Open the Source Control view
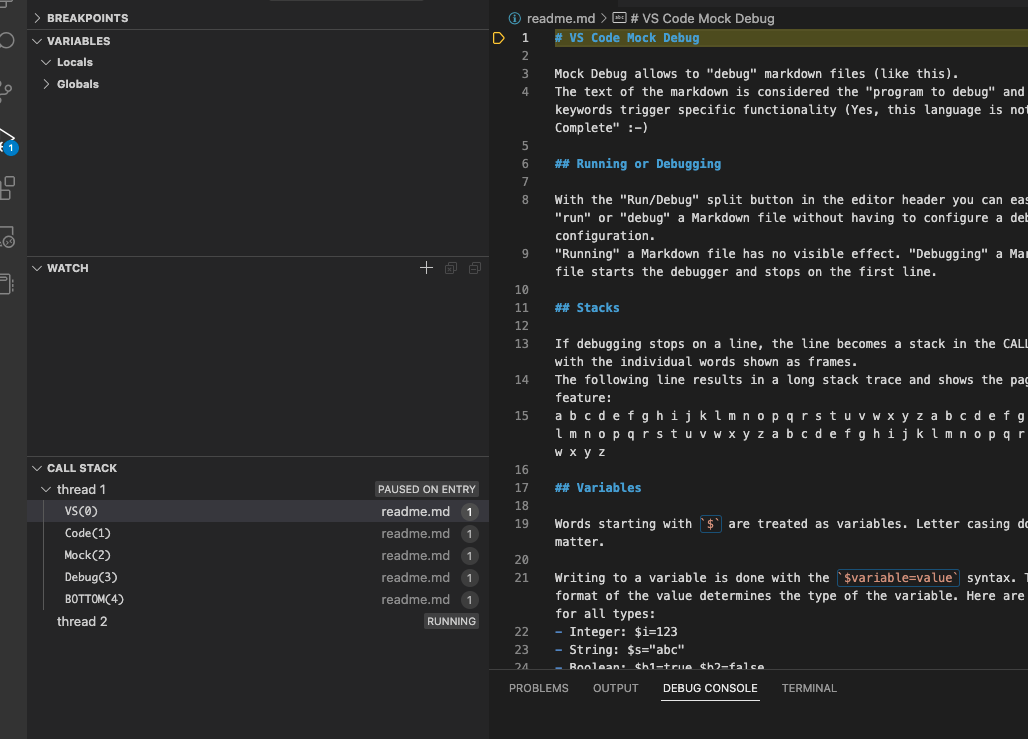1028x739 pixels. pos(7,90)
